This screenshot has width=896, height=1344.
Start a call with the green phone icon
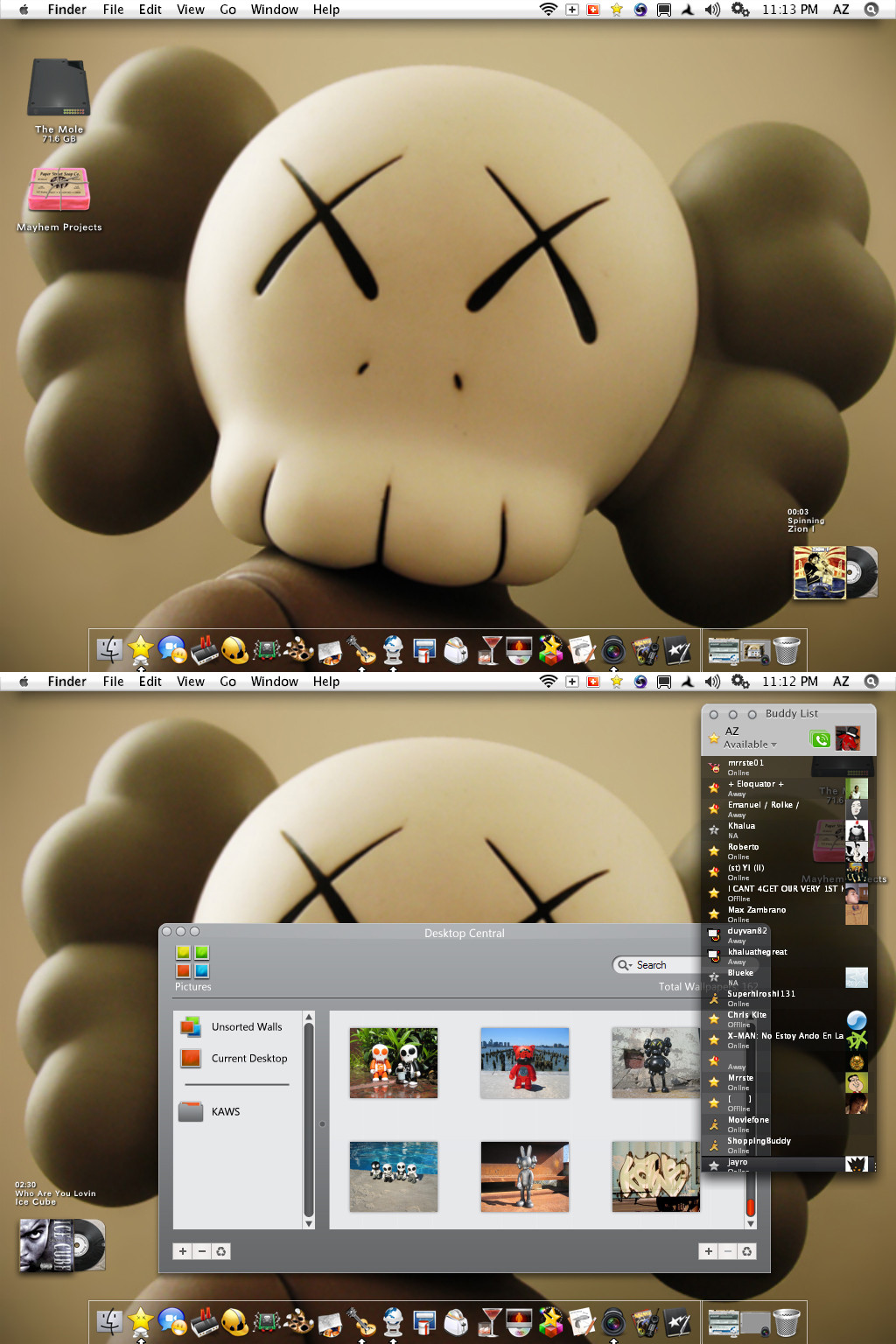821,739
